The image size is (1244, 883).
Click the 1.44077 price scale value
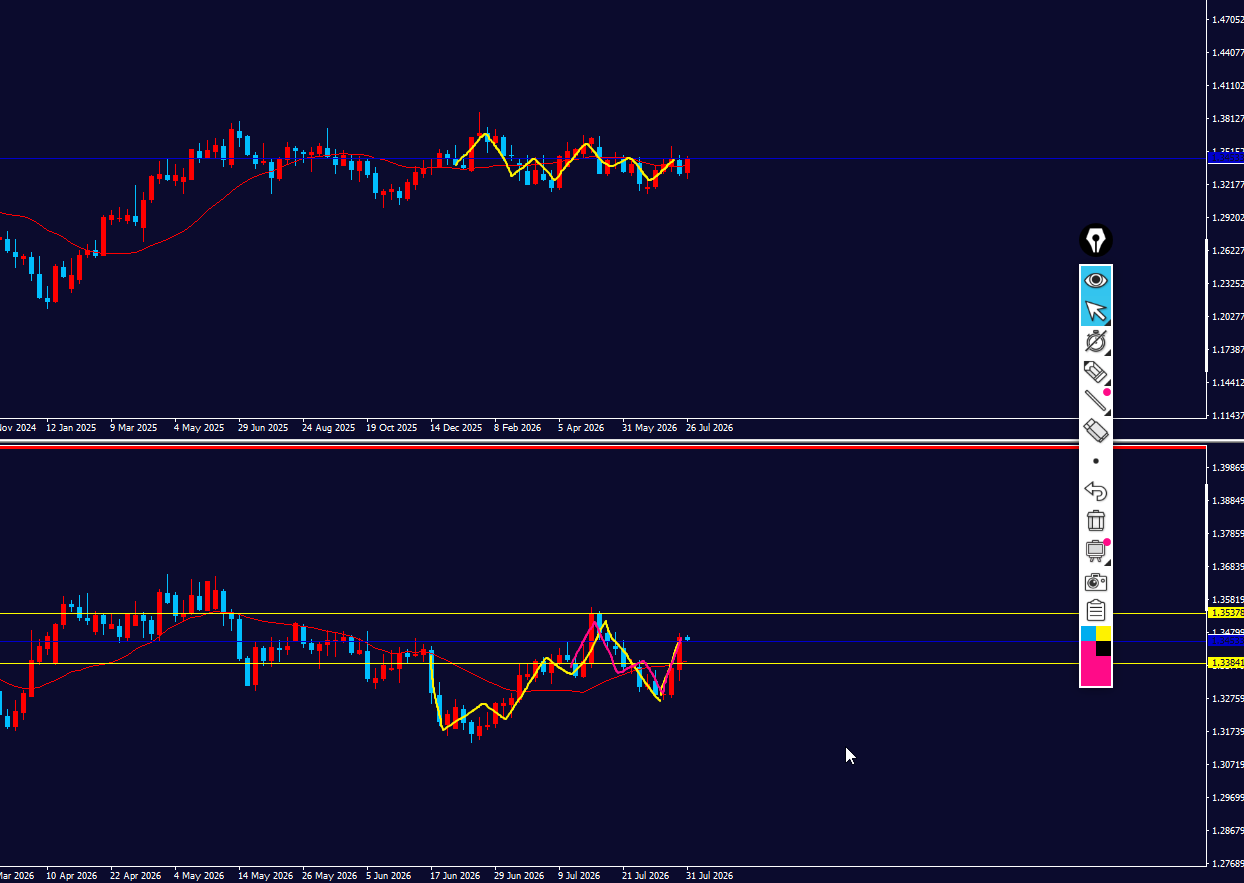[1227, 52]
